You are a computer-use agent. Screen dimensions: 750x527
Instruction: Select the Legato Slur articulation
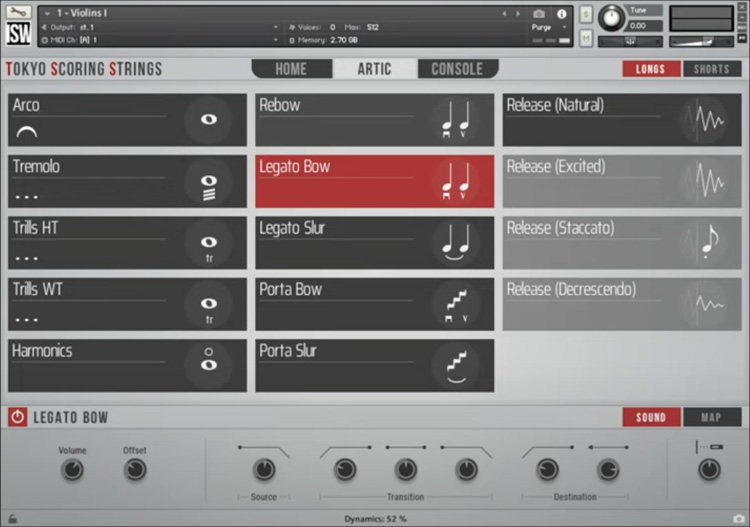375,242
